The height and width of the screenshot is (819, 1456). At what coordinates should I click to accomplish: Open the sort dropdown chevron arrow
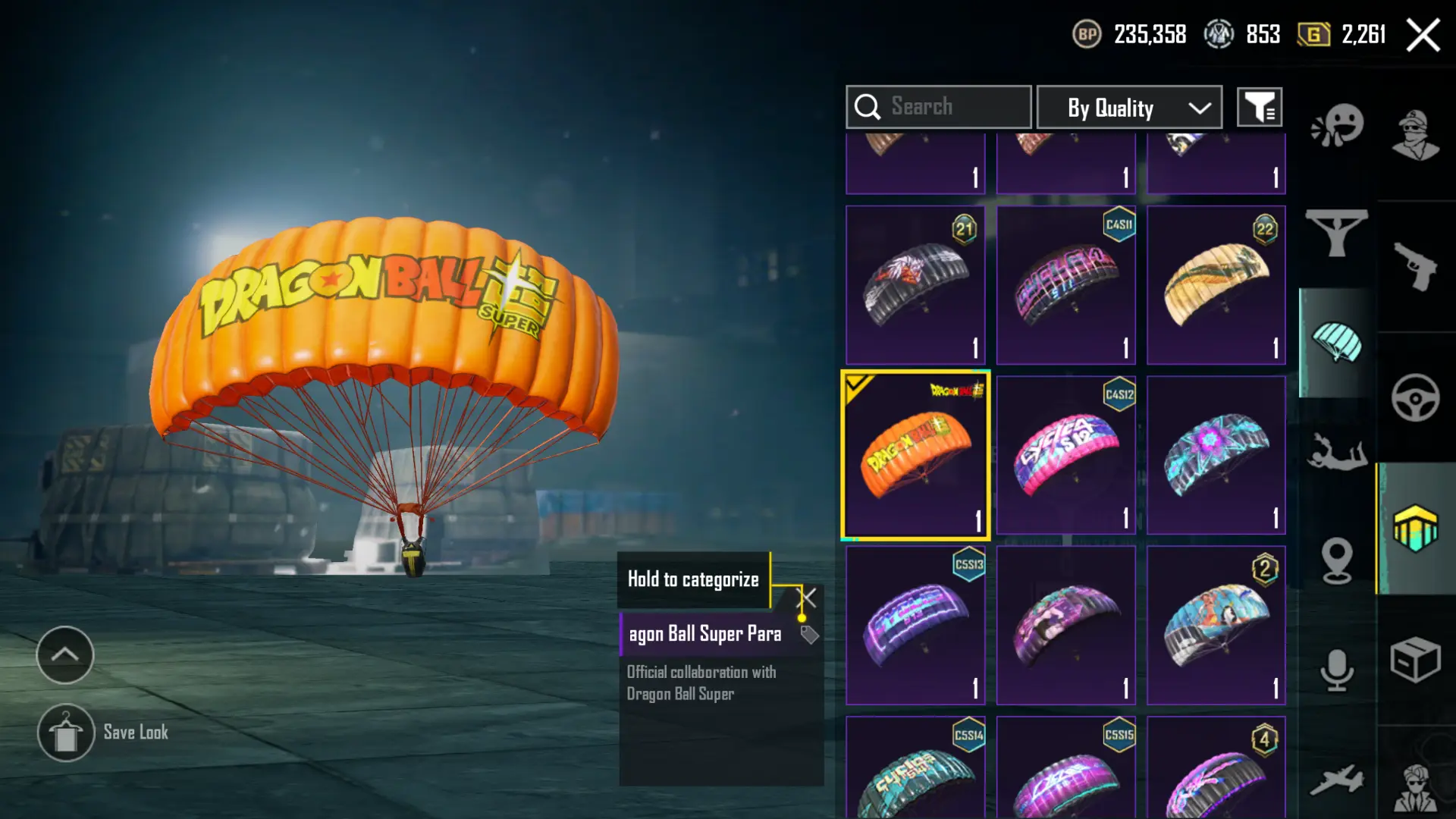pos(1200,108)
